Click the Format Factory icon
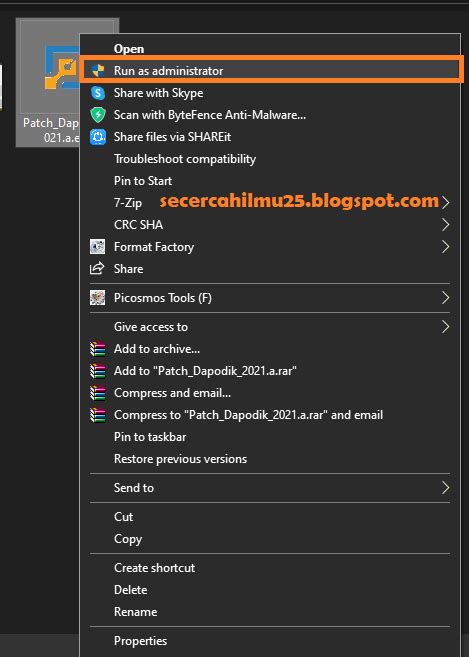This screenshot has width=469, height=657. (x=97, y=247)
